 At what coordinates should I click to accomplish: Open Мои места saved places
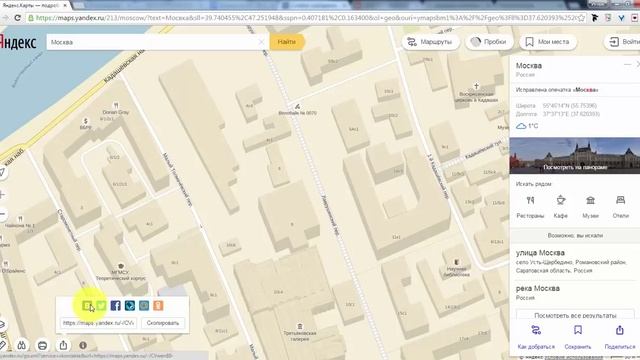click(x=548, y=42)
